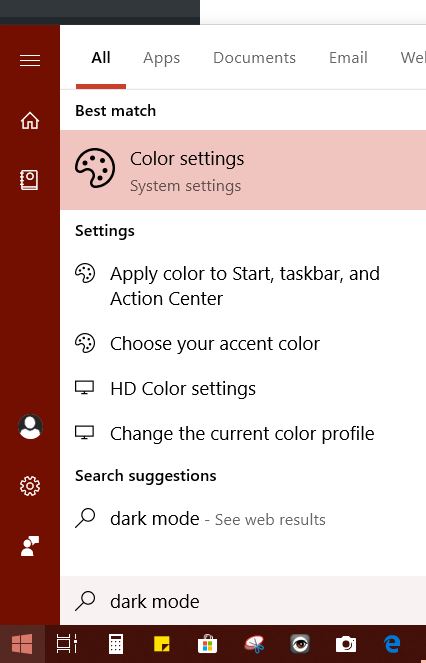The width and height of the screenshot is (426, 663).
Task: Open the Notebook icon in the sidebar
Action: 30,180
